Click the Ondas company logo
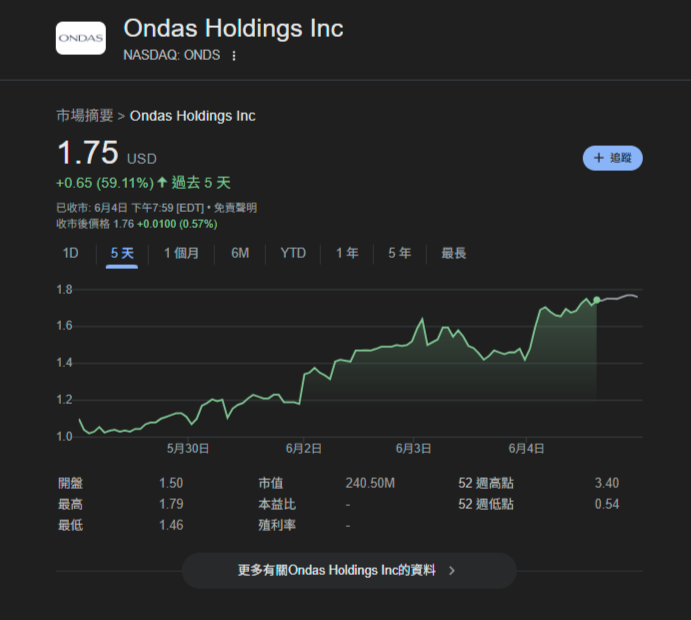The width and height of the screenshot is (691, 620). click(80, 37)
